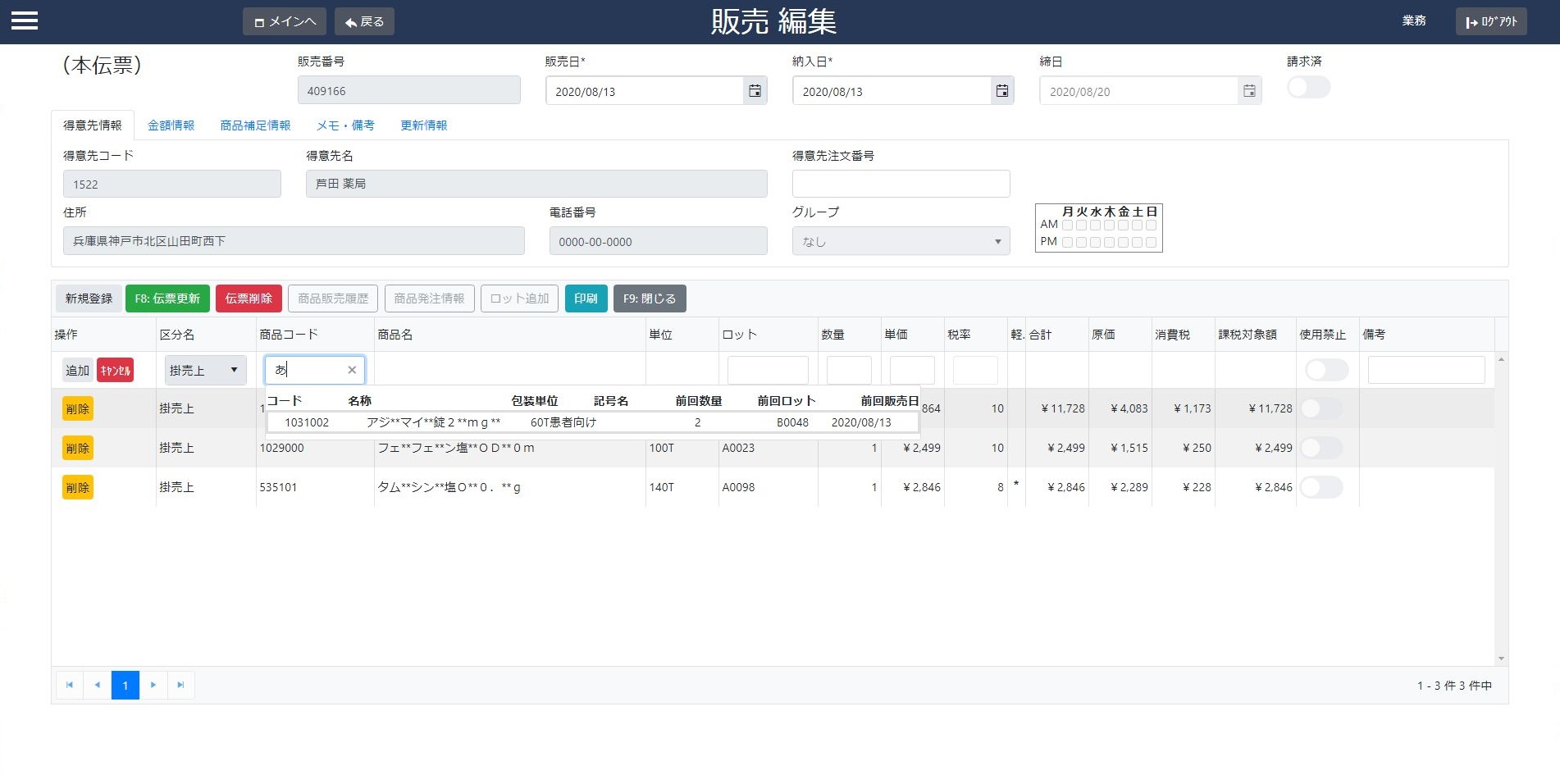Check the AM Thursday delivery checkbox
The width and height of the screenshot is (1560, 784).
(x=1109, y=225)
